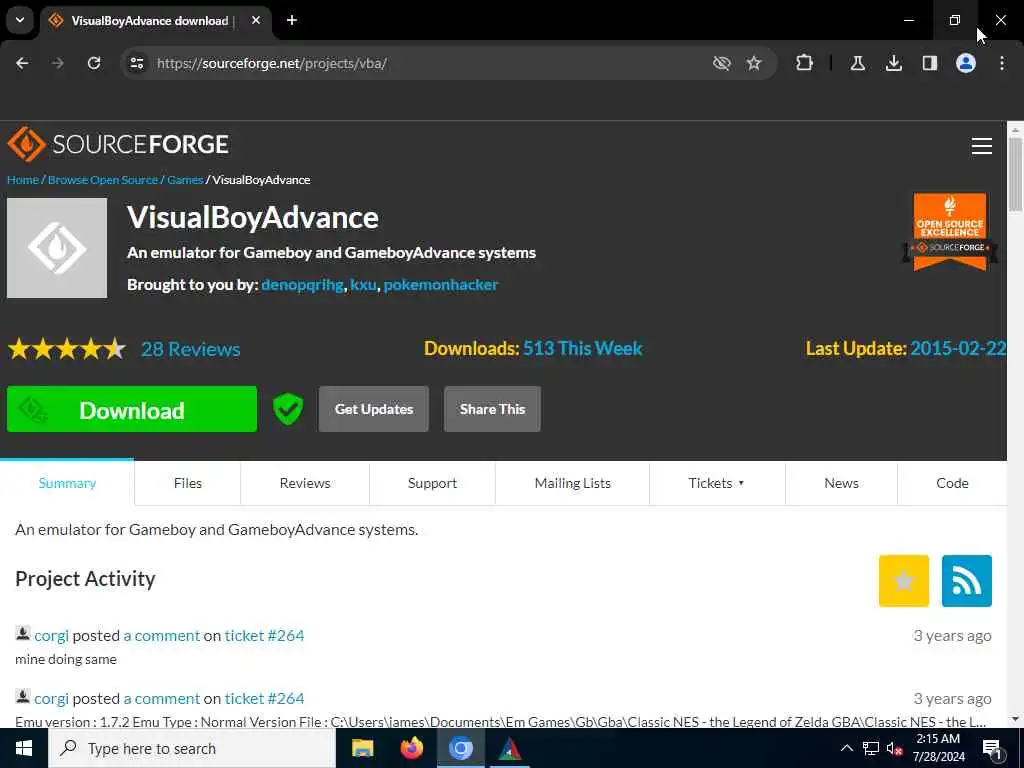Open the Summary tab
Viewport: 1024px width, 768px height.
(67, 483)
